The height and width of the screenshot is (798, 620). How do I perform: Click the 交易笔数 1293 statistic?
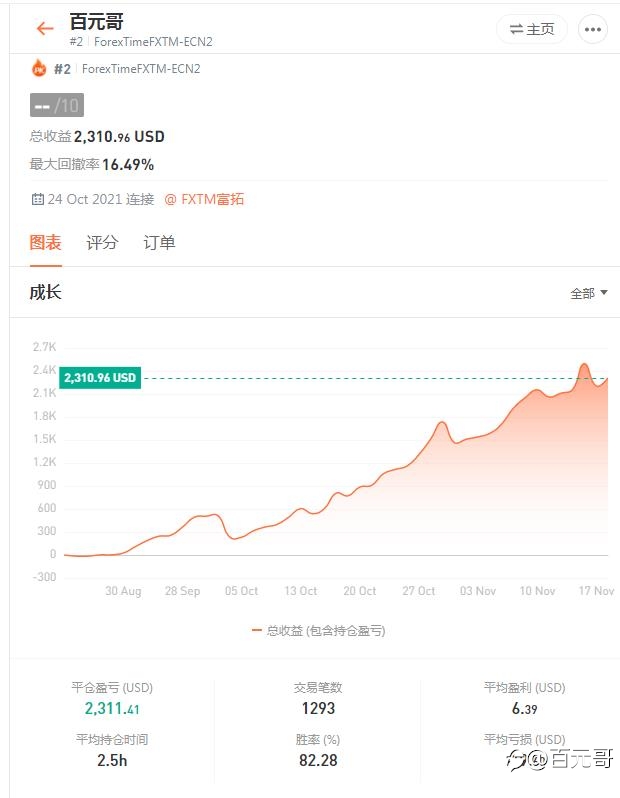point(318,708)
